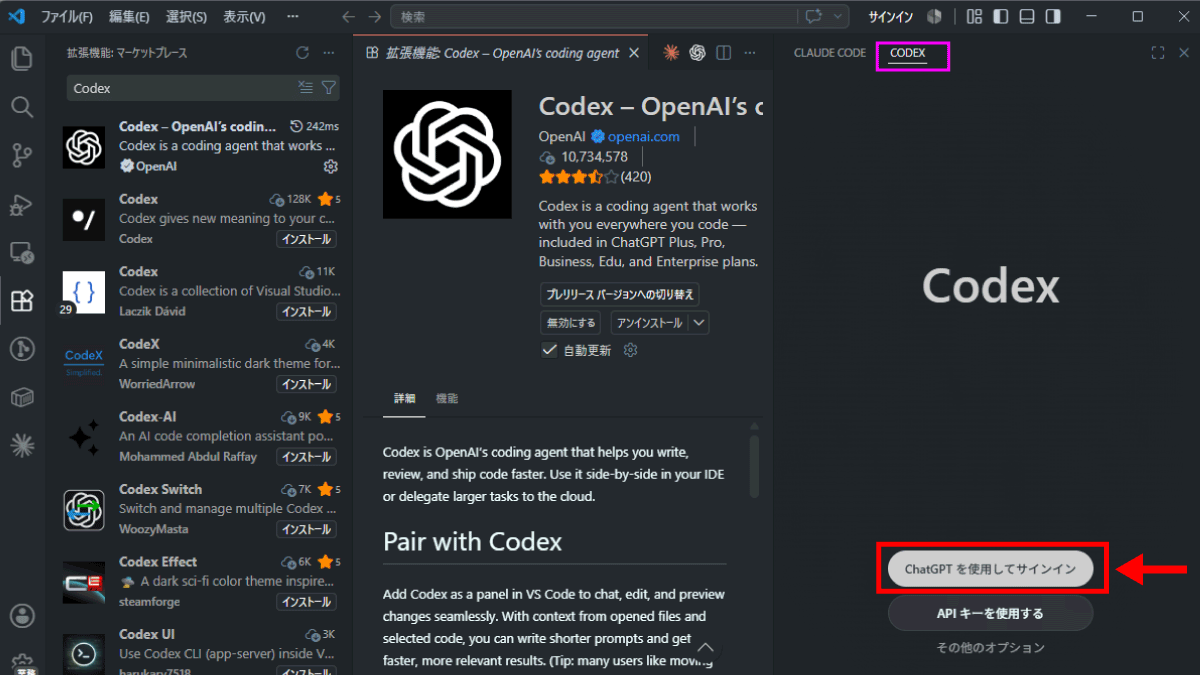1200x675 pixels.
Task: Open marketplace panel more actions menu
Action: [x=329, y=52]
